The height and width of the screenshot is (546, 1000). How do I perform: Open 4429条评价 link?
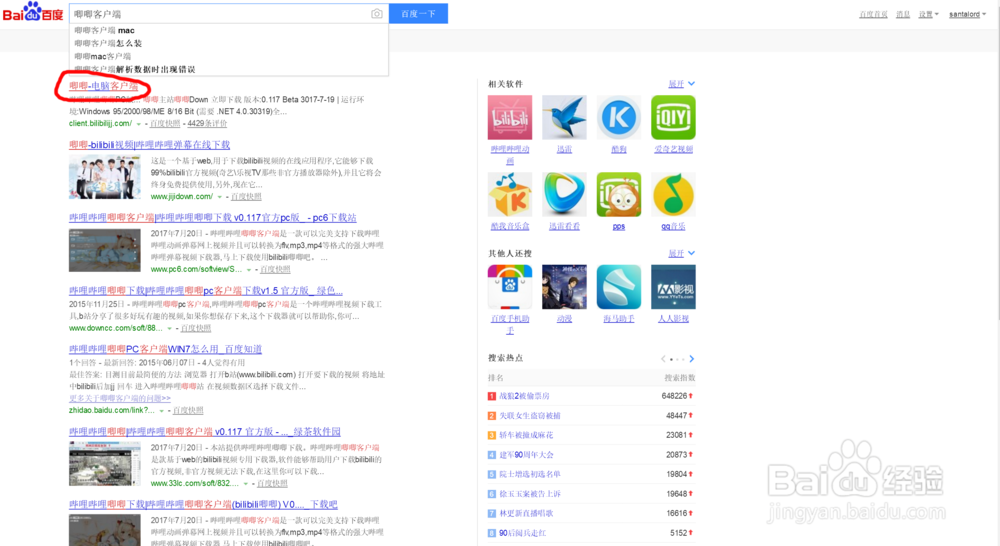(x=207, y=124)
